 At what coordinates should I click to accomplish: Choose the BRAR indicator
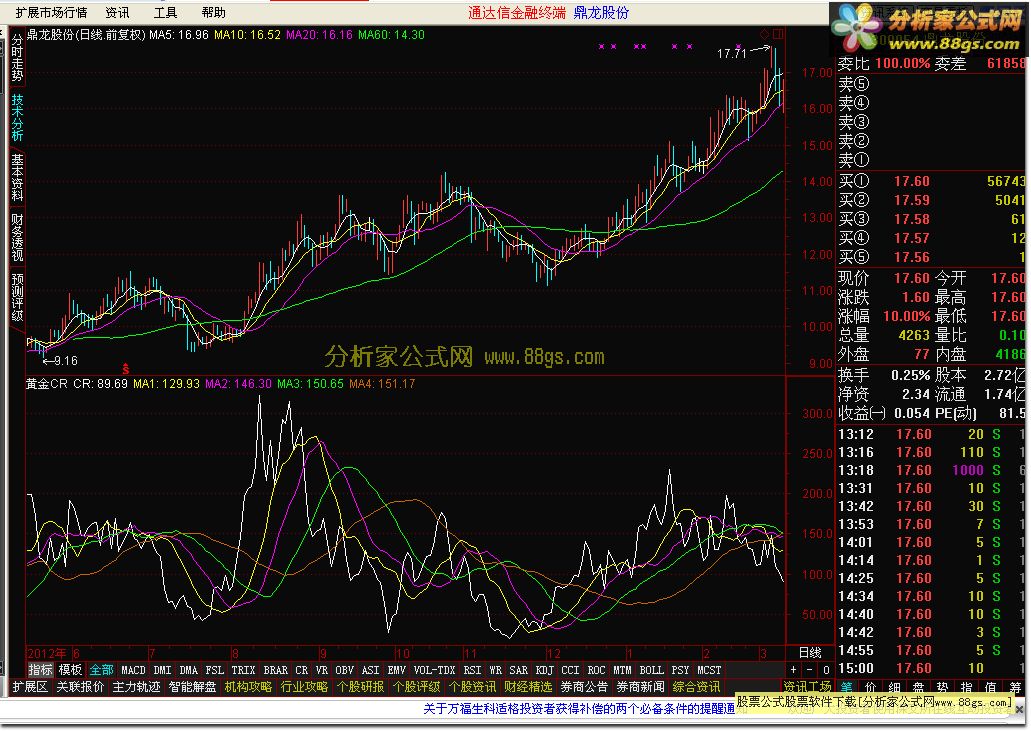coord(276,670)
